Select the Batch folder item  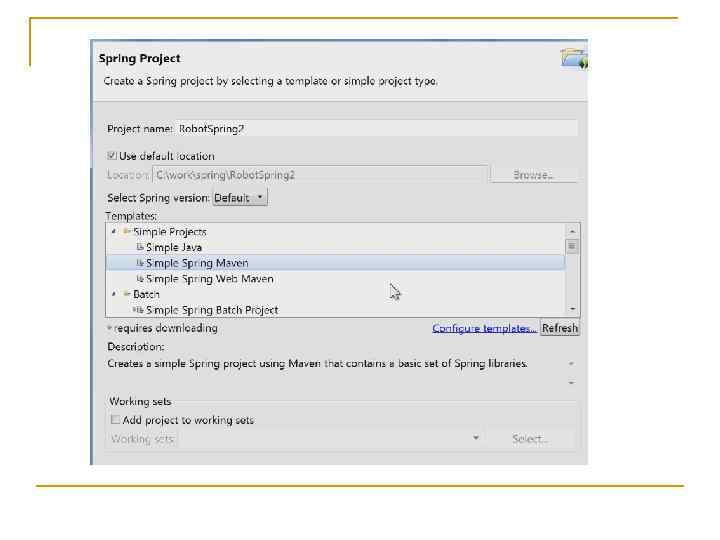point(146,294)
